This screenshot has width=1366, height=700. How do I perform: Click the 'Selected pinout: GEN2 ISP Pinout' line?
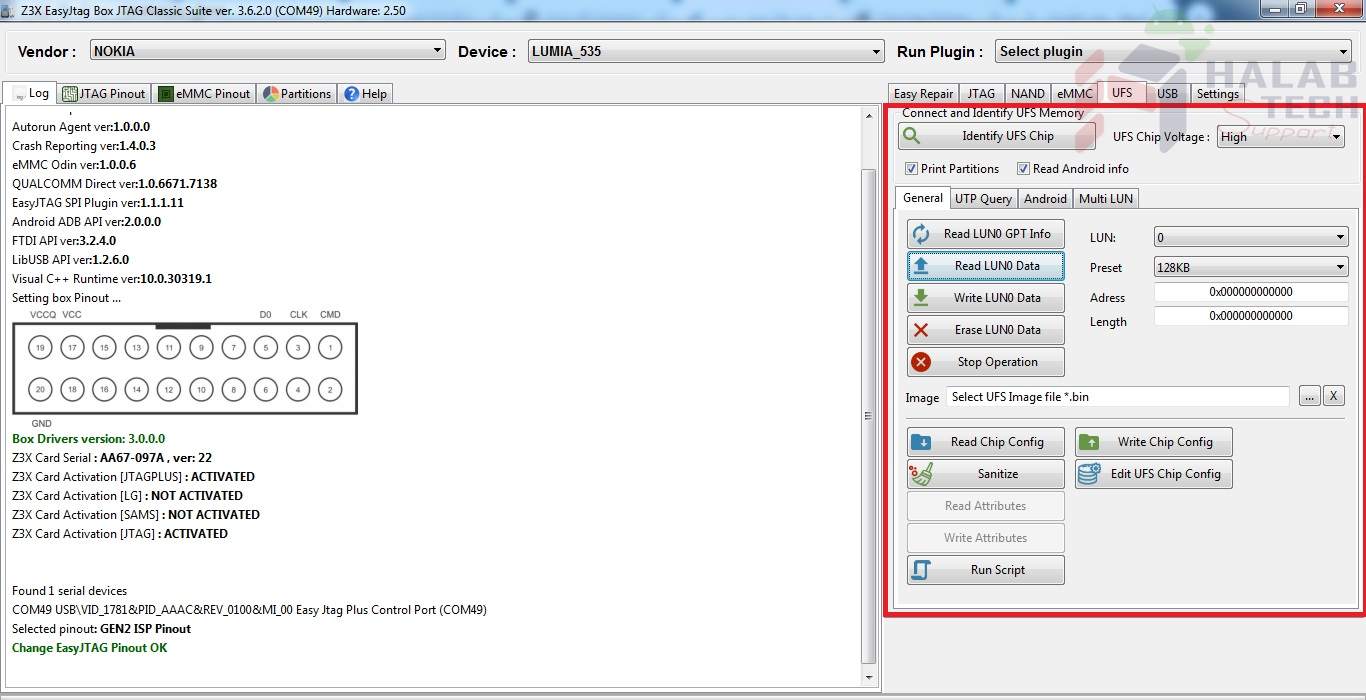click(x=101, y=629)
